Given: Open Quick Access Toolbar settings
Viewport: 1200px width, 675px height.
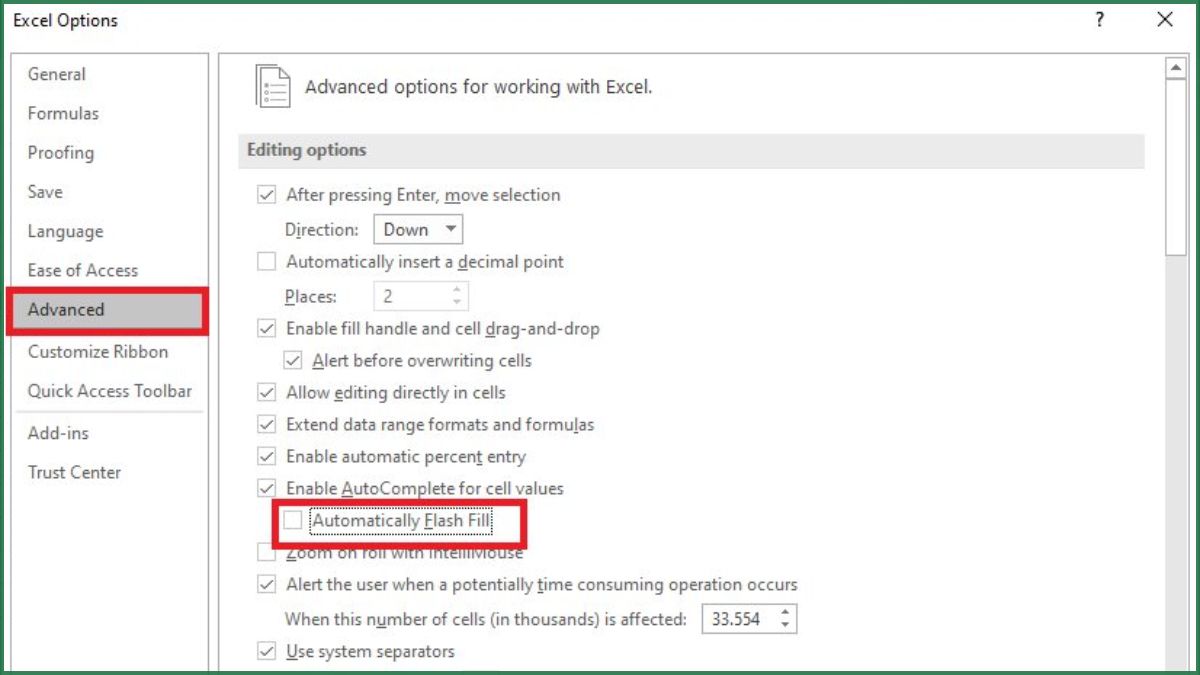Looking at the screenshot, I should pyautogui.click(x=110, y=391).
